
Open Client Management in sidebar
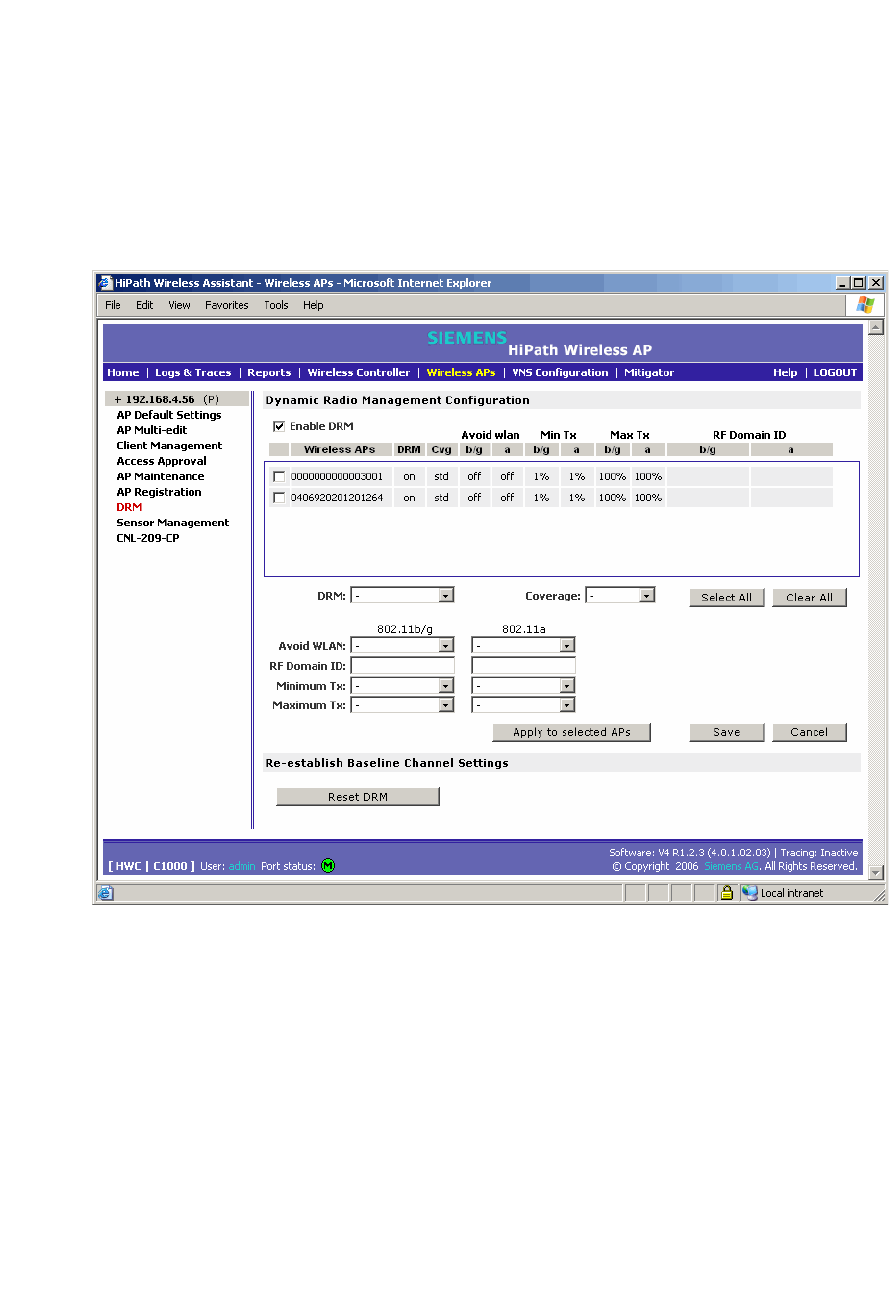point(169,445)
